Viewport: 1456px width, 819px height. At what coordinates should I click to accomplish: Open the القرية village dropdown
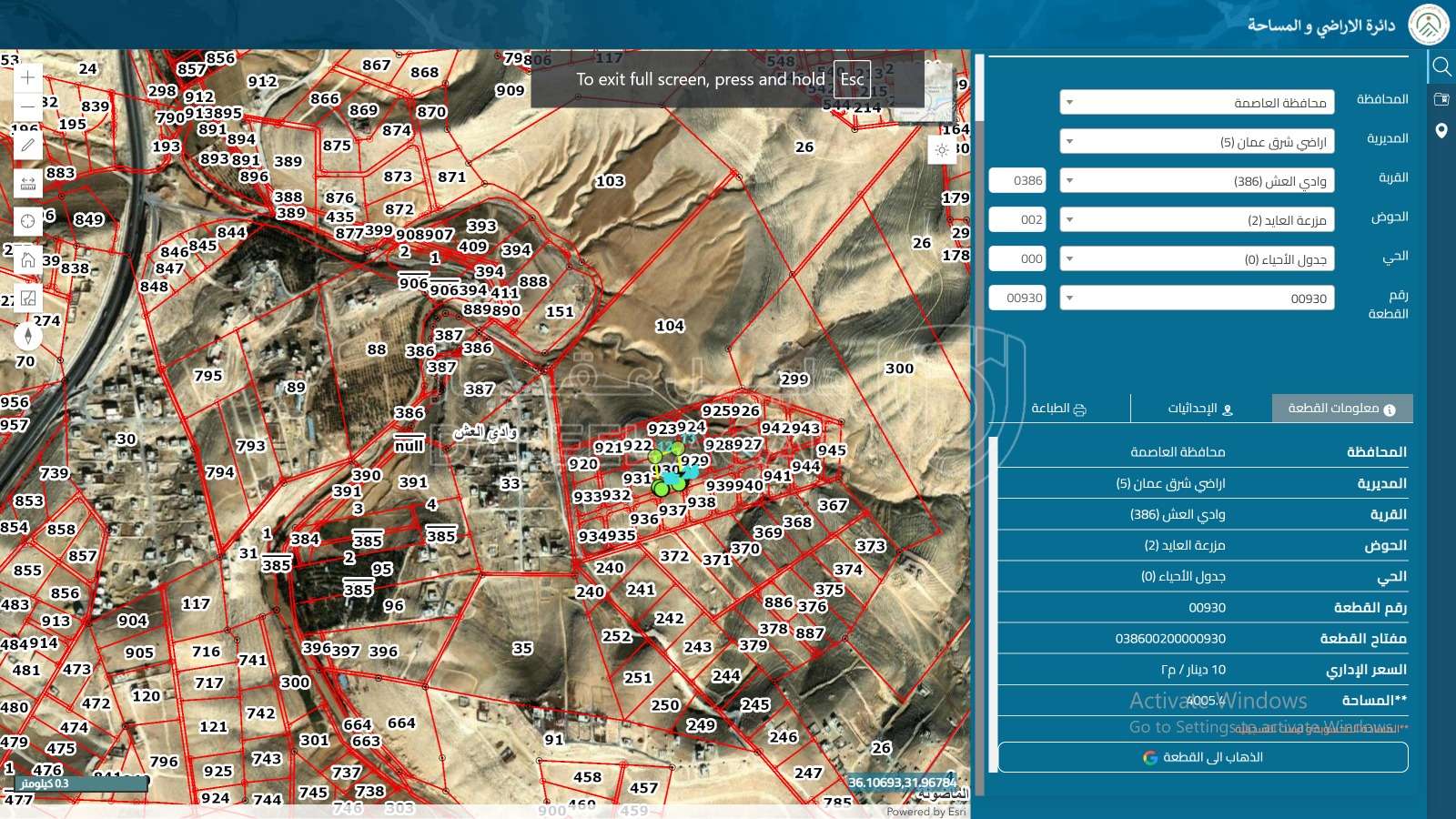[1197, 181]
